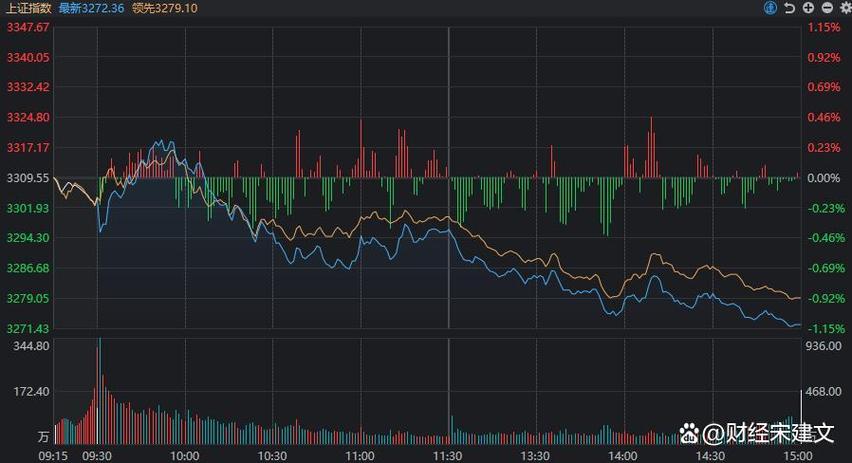852x463 pixels.
Task: Click the 344.80 volume axis label
Action: click(x=32, y=345)
